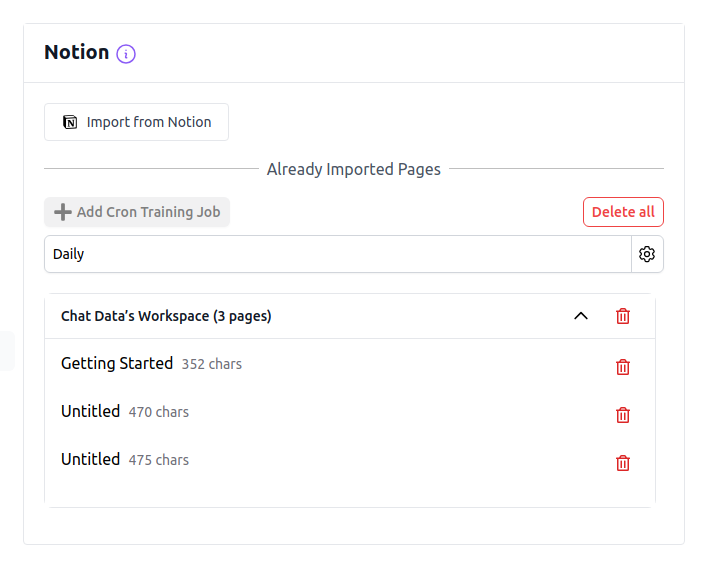
Task: Select the Untitled page with 470 chars
Action: tap(90, 411)
